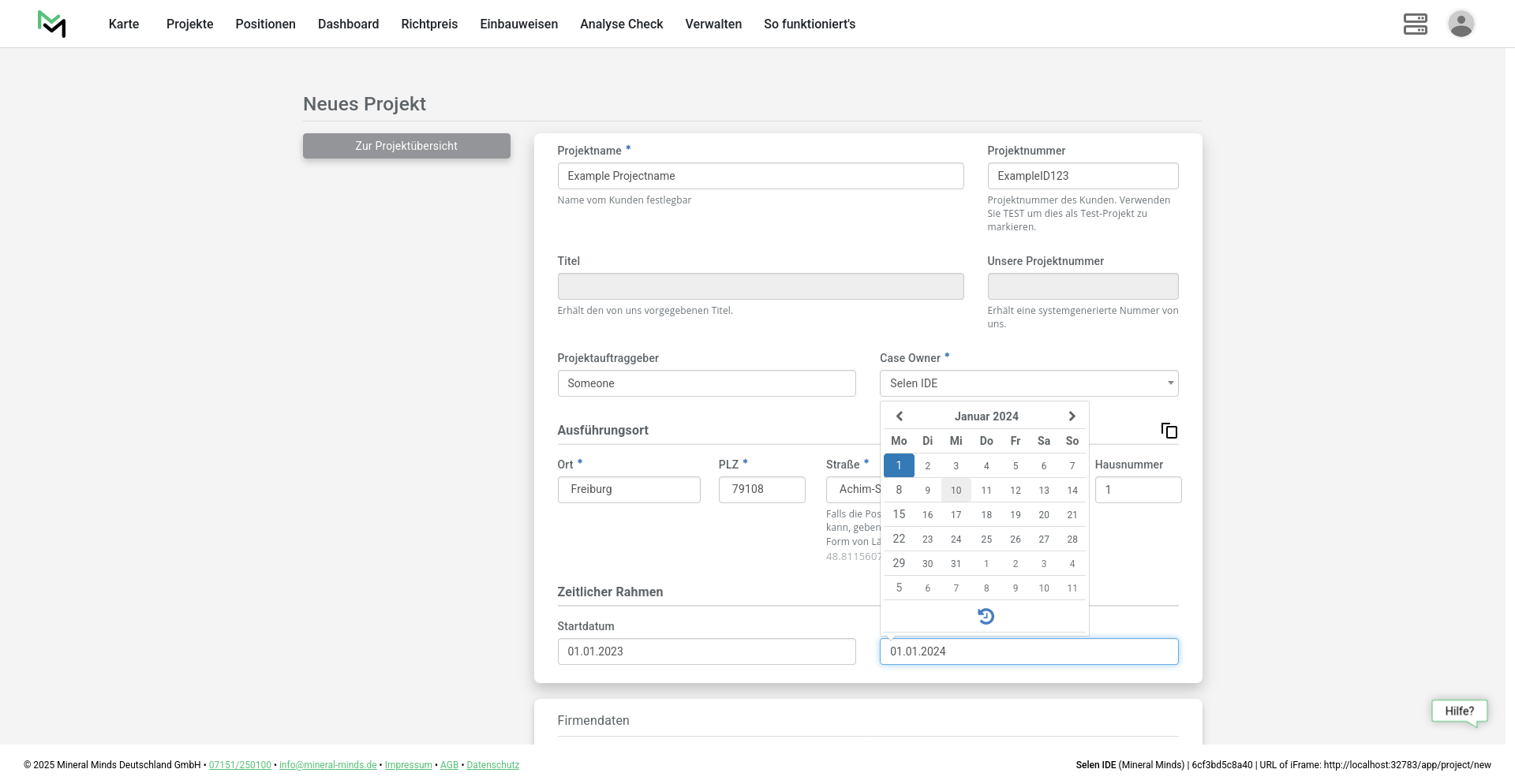Navigate to Analyse Check
The width and height of the screenshot is (1515, 784).
[x=621, y=24]
